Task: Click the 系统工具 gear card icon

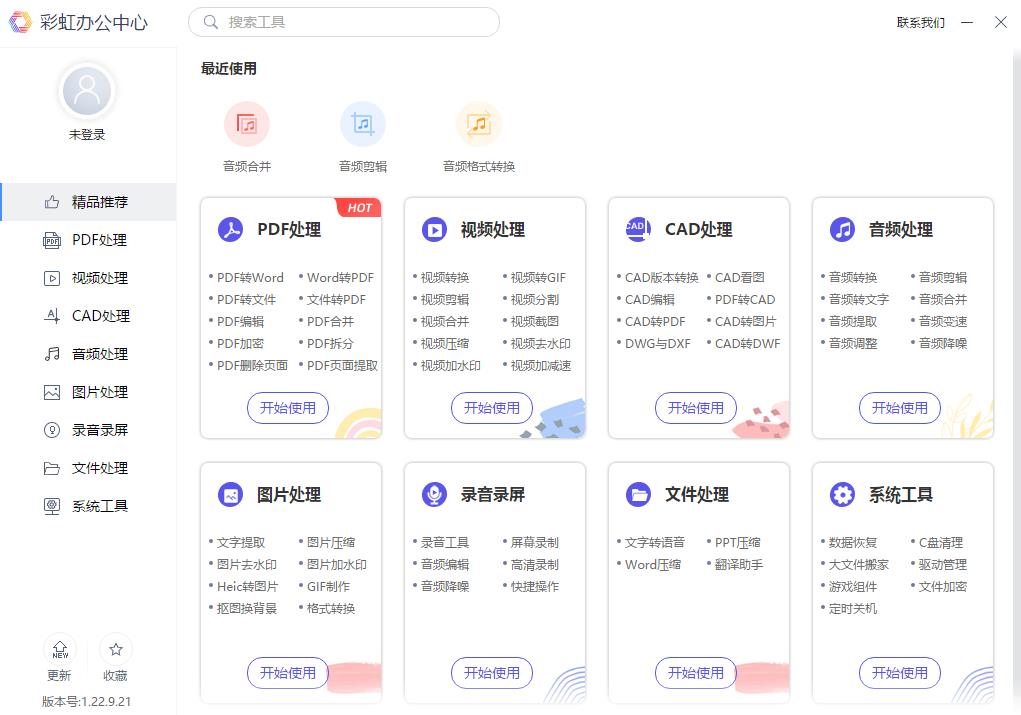Action: click(843, 495)
